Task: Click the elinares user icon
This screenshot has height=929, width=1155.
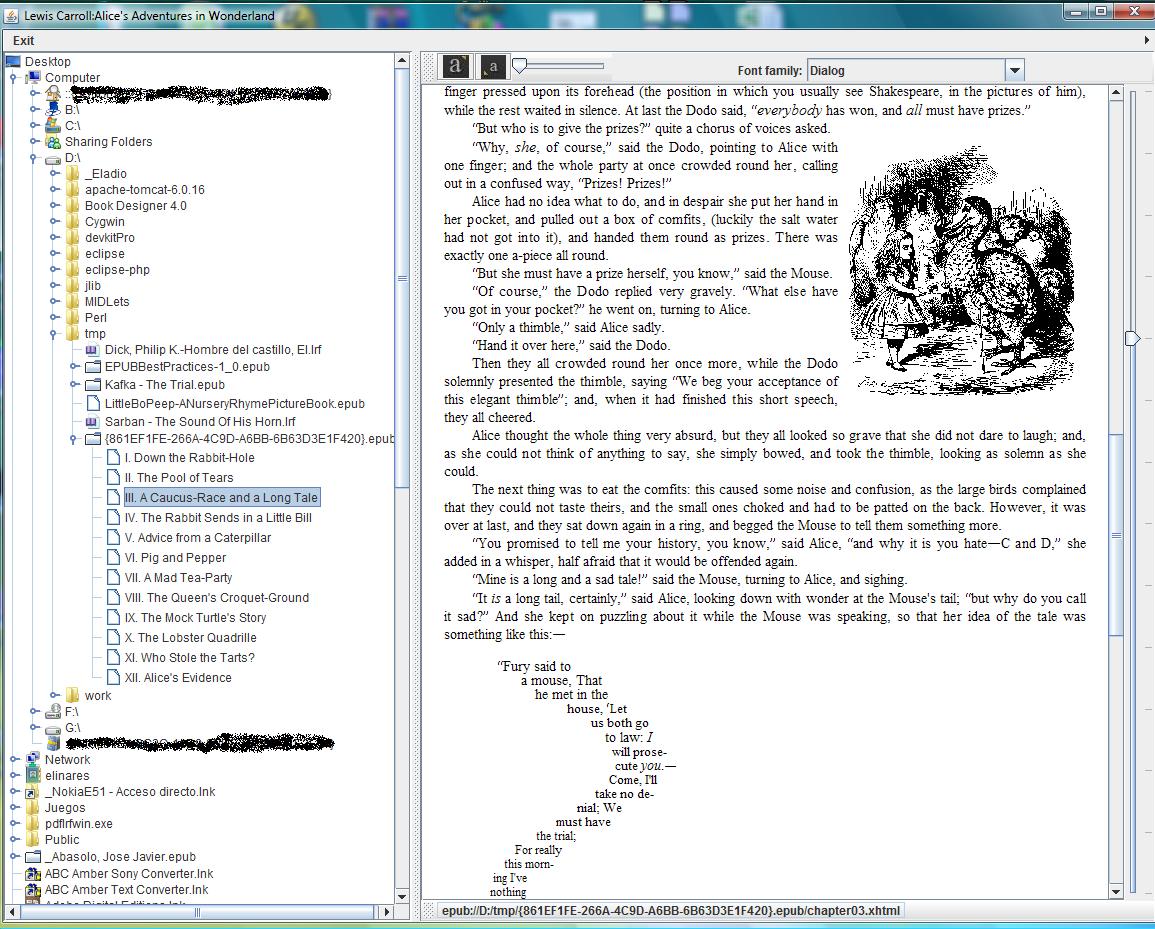Action: coord(33,776)
